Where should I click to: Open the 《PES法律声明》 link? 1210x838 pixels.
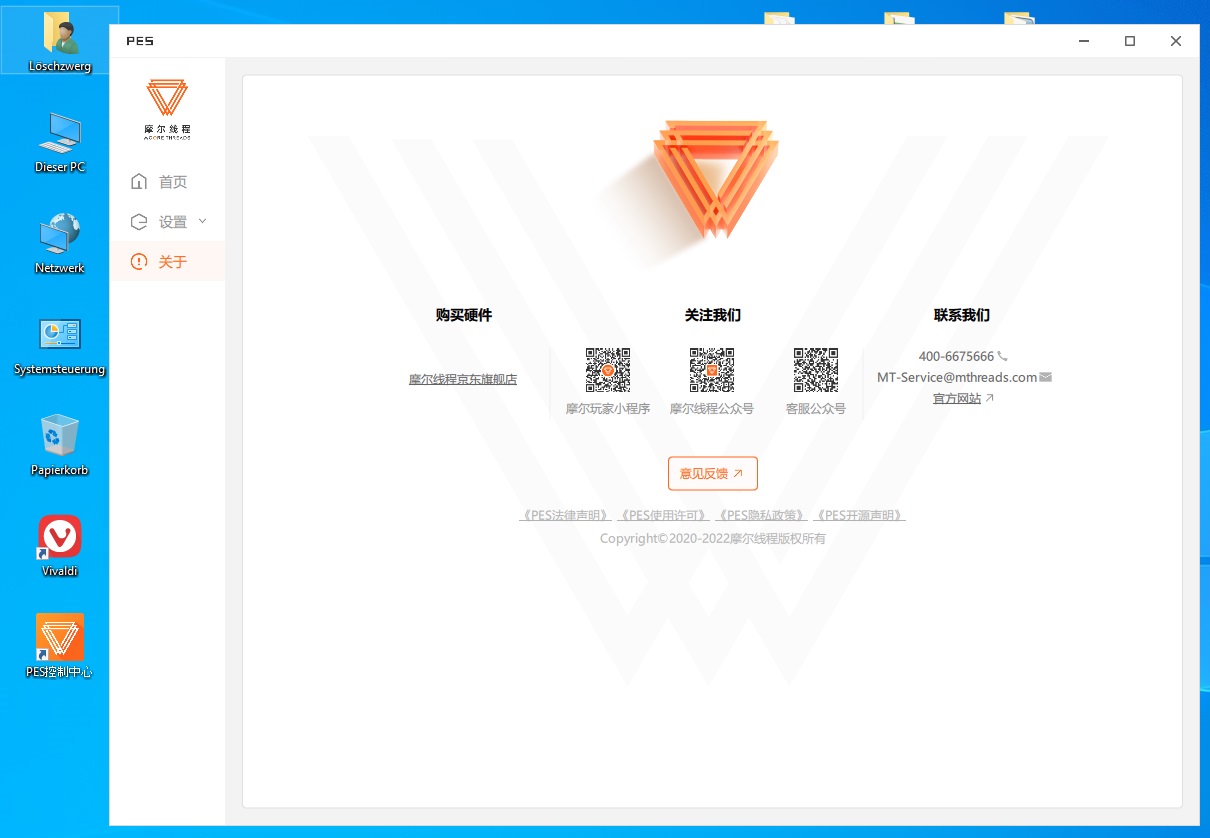[x=565, y=516]
